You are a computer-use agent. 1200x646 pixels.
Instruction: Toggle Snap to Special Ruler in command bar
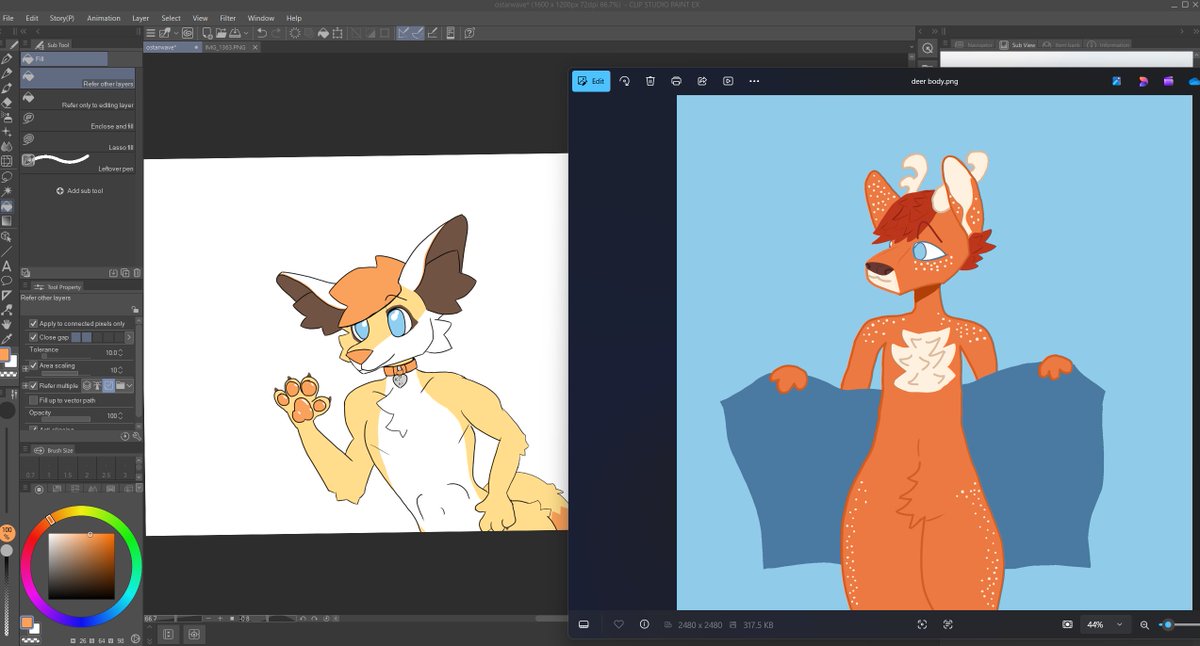418,32
